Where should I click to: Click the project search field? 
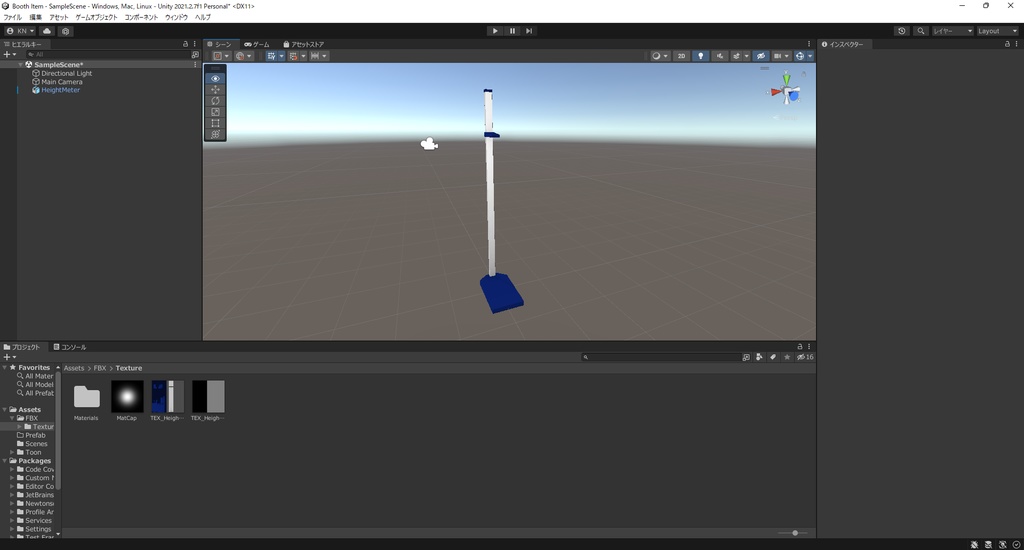[660, 357]
